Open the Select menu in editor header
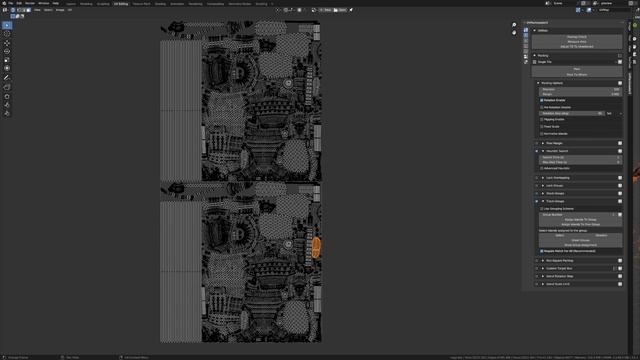 tap(48, 10)
